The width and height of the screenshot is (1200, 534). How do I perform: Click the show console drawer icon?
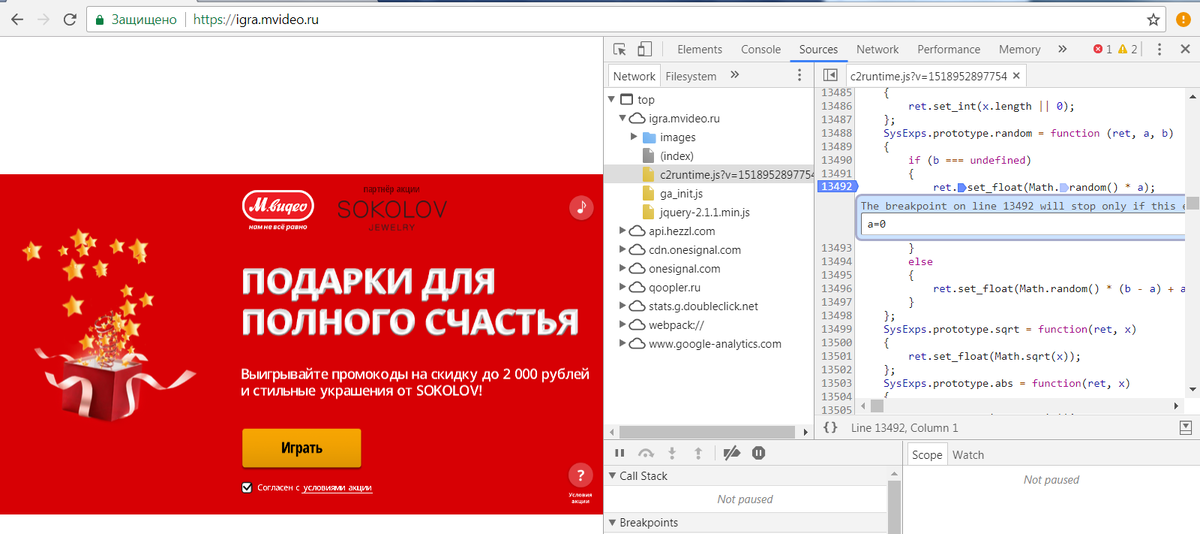(1185, 427)
